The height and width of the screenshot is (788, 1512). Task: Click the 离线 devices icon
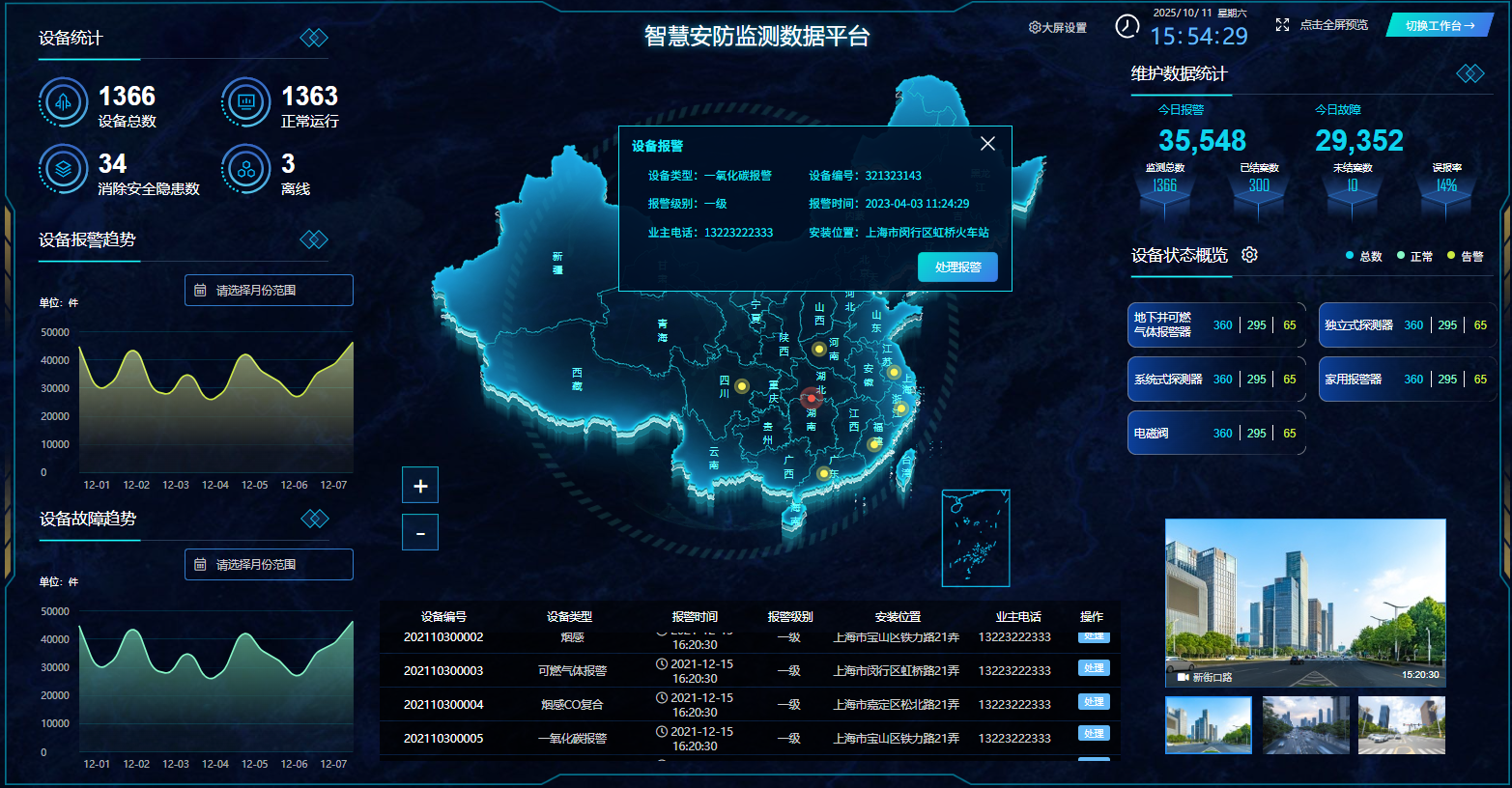tap(245, 170)
